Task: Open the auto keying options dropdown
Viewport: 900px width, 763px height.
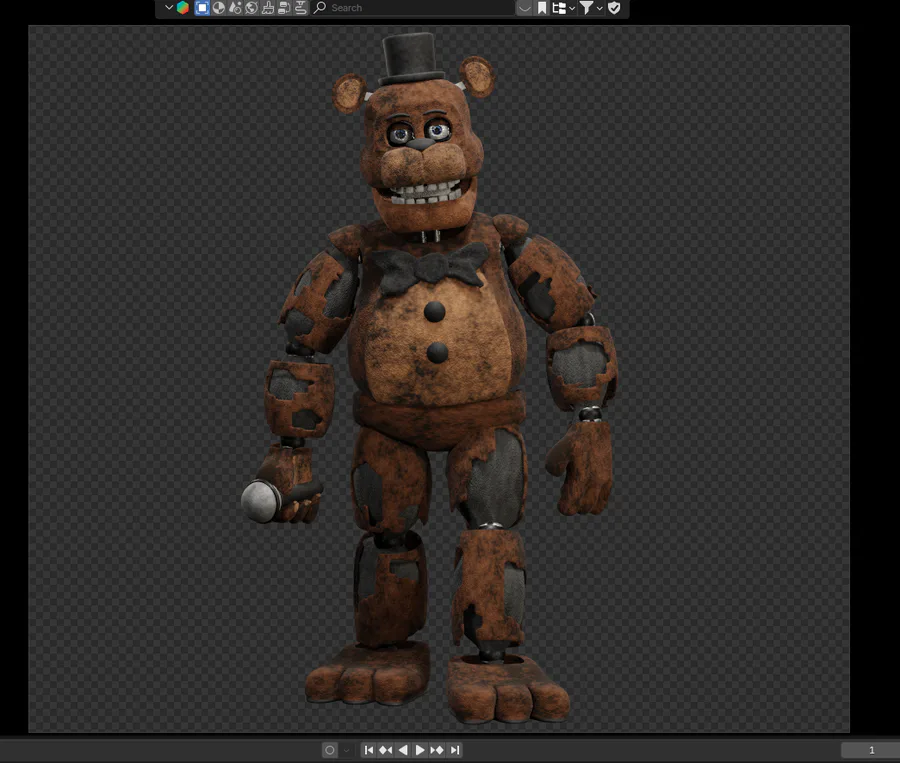Action: (x=346, y=750)
